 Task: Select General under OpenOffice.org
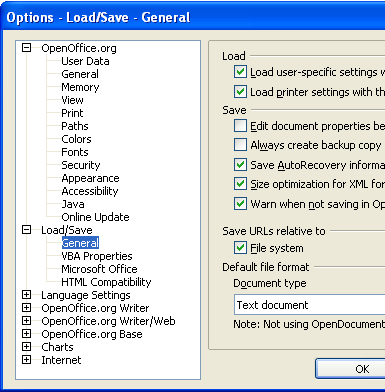coord(80,74)
